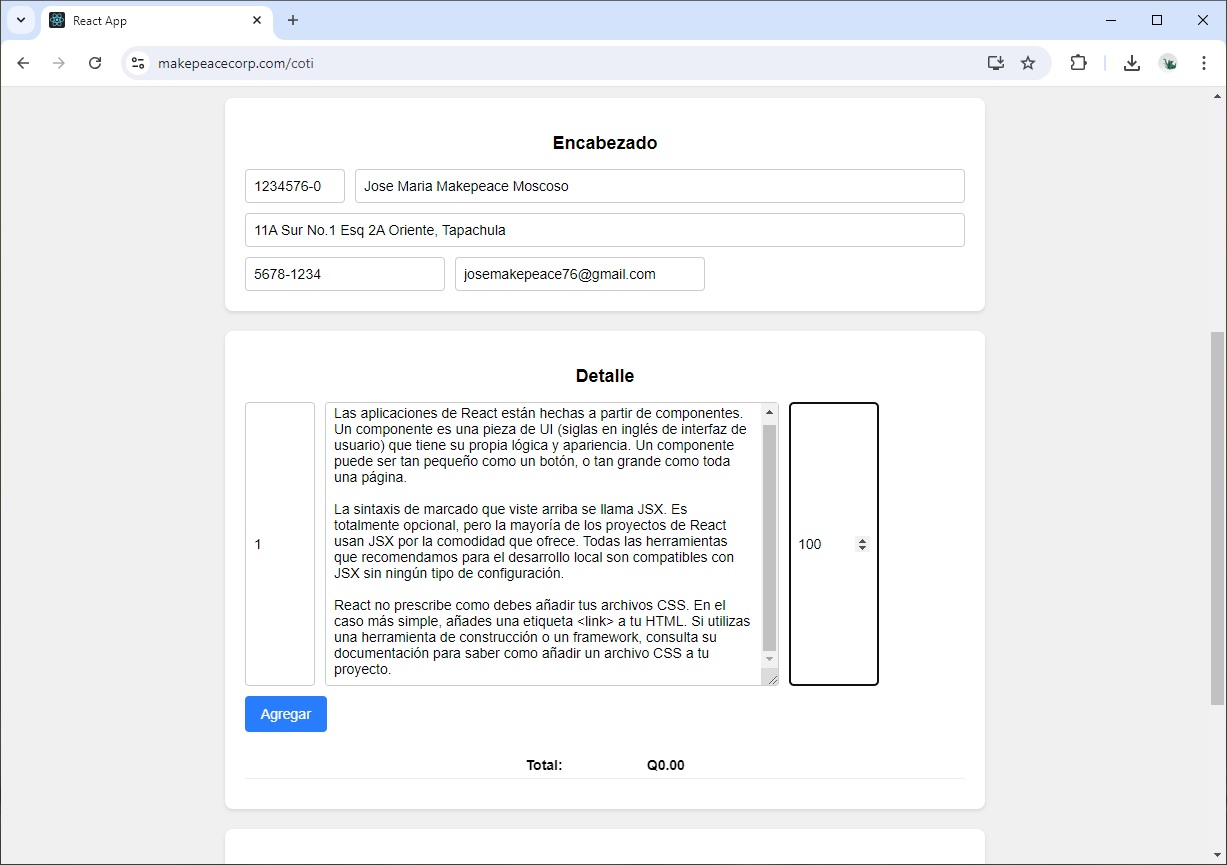The width and height of the screenshot is (1227, 865).
Task: Maximize the browser window
Action: pos(1157,20)
